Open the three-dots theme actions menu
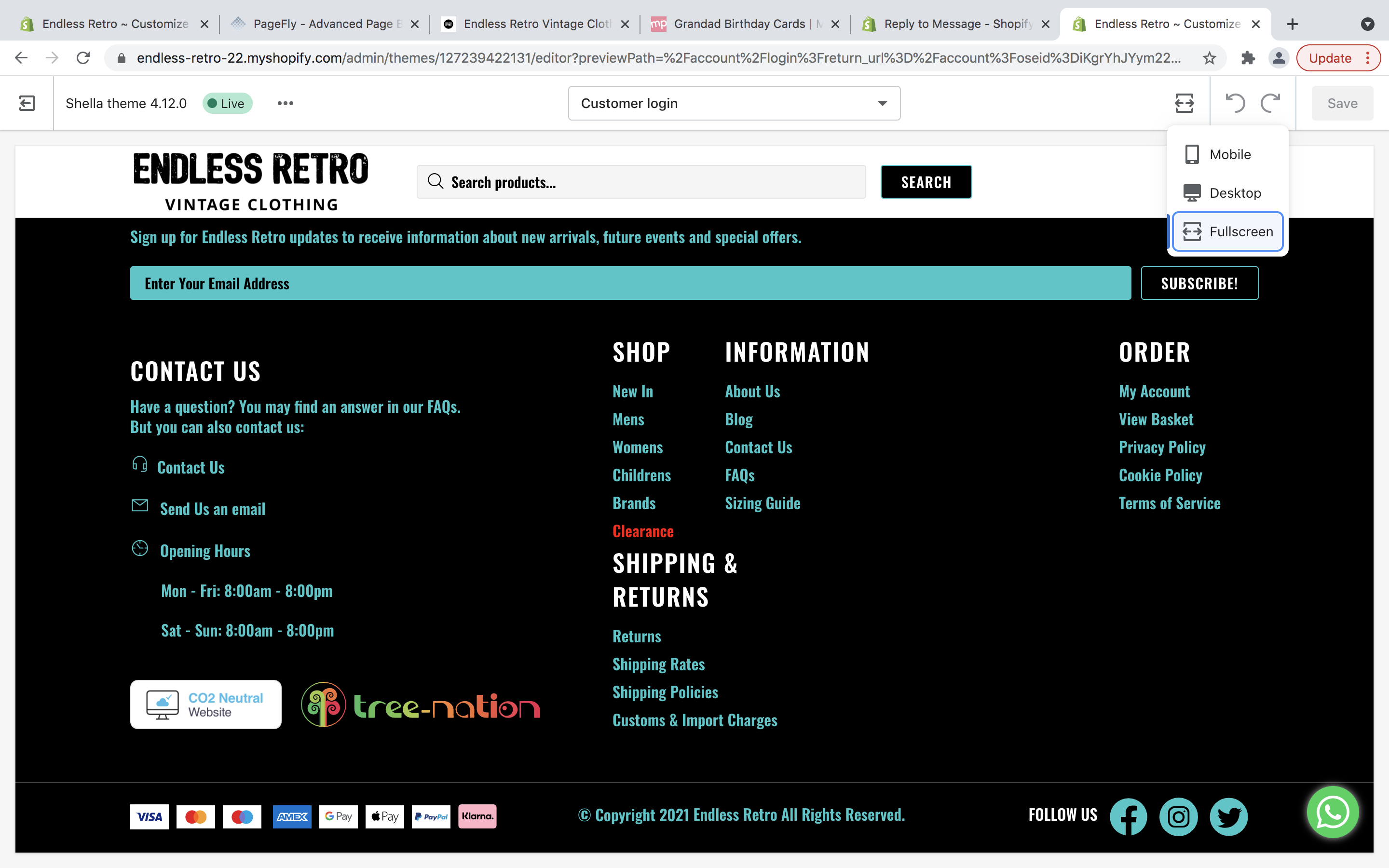 (285, 103)
